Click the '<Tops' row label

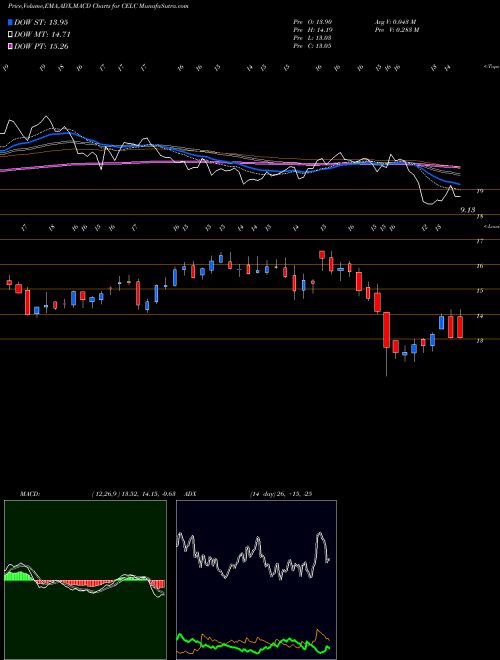491,67
